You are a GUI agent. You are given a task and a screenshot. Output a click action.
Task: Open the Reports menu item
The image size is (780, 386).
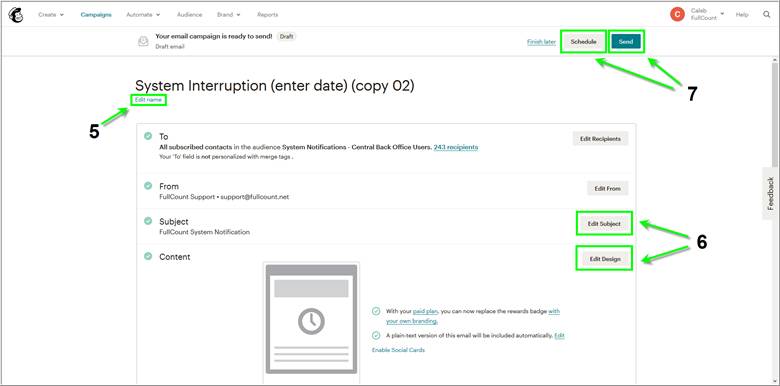pos(268,15)
